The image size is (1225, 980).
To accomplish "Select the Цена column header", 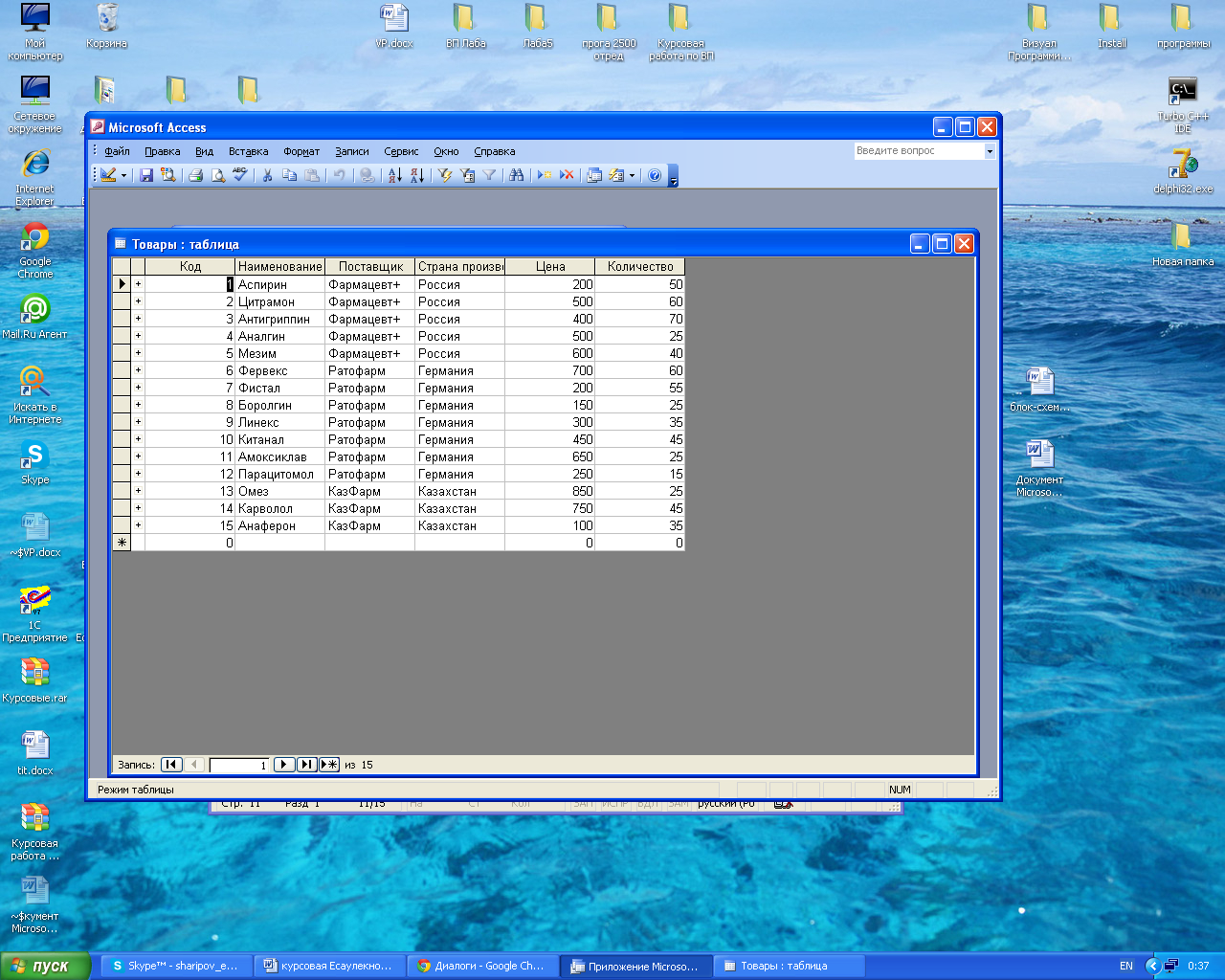I will [550, 267].
